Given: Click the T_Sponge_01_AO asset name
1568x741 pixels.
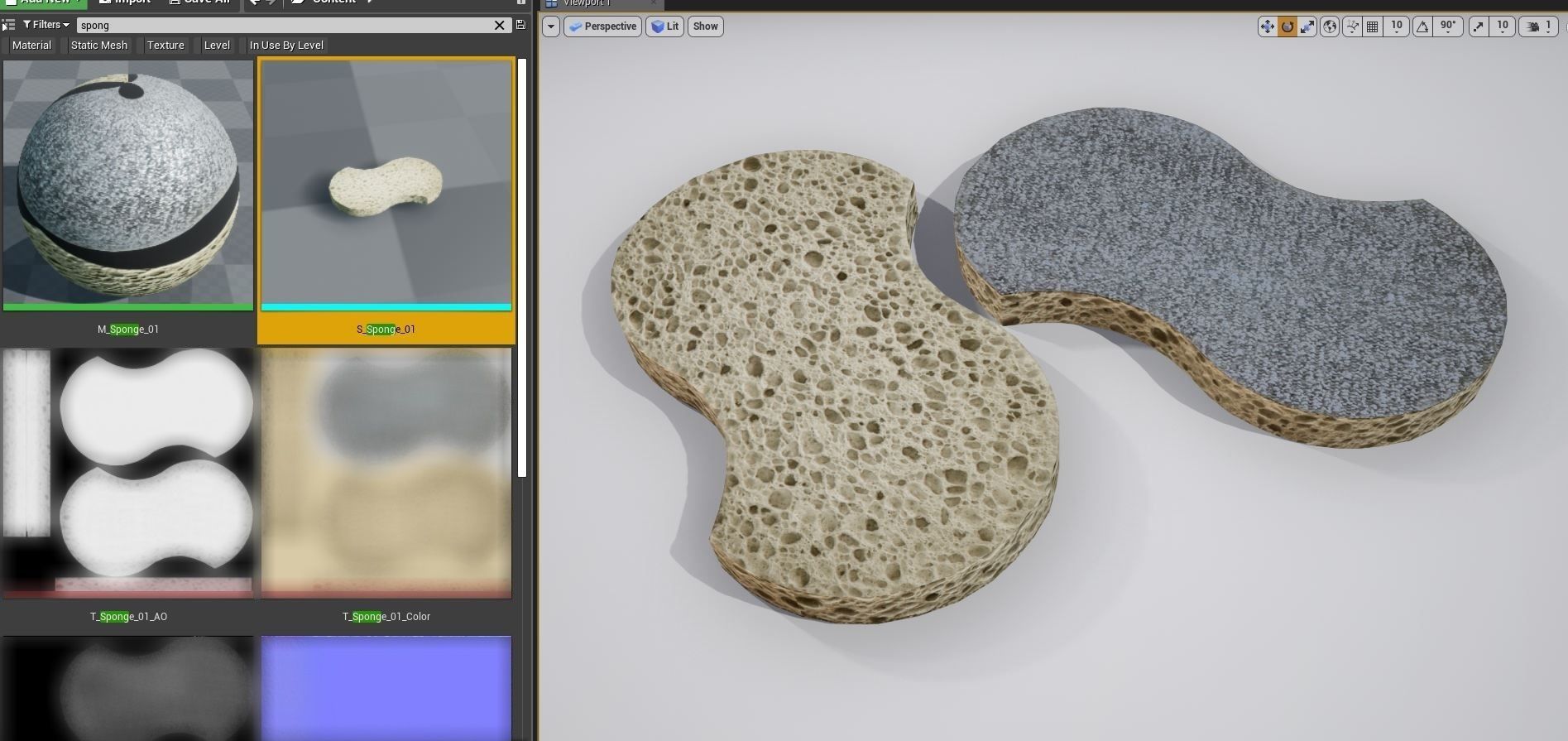Looking at the screenshot, I should (128, 617).
